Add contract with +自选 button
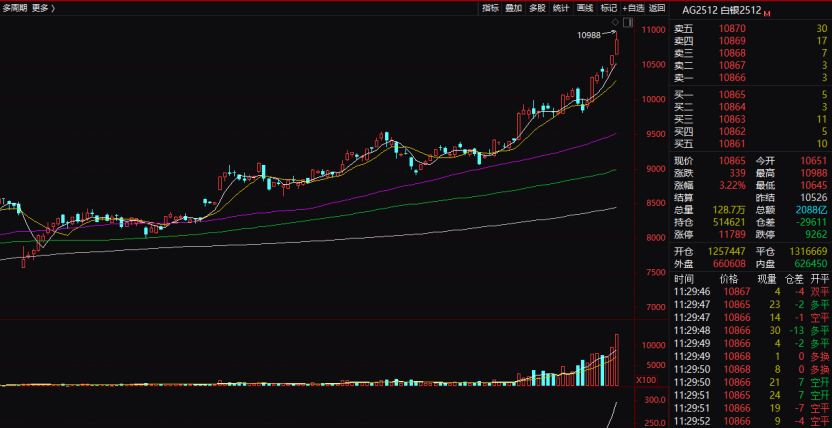This screenshot has height=428, width=832. [x=633, y=8]
